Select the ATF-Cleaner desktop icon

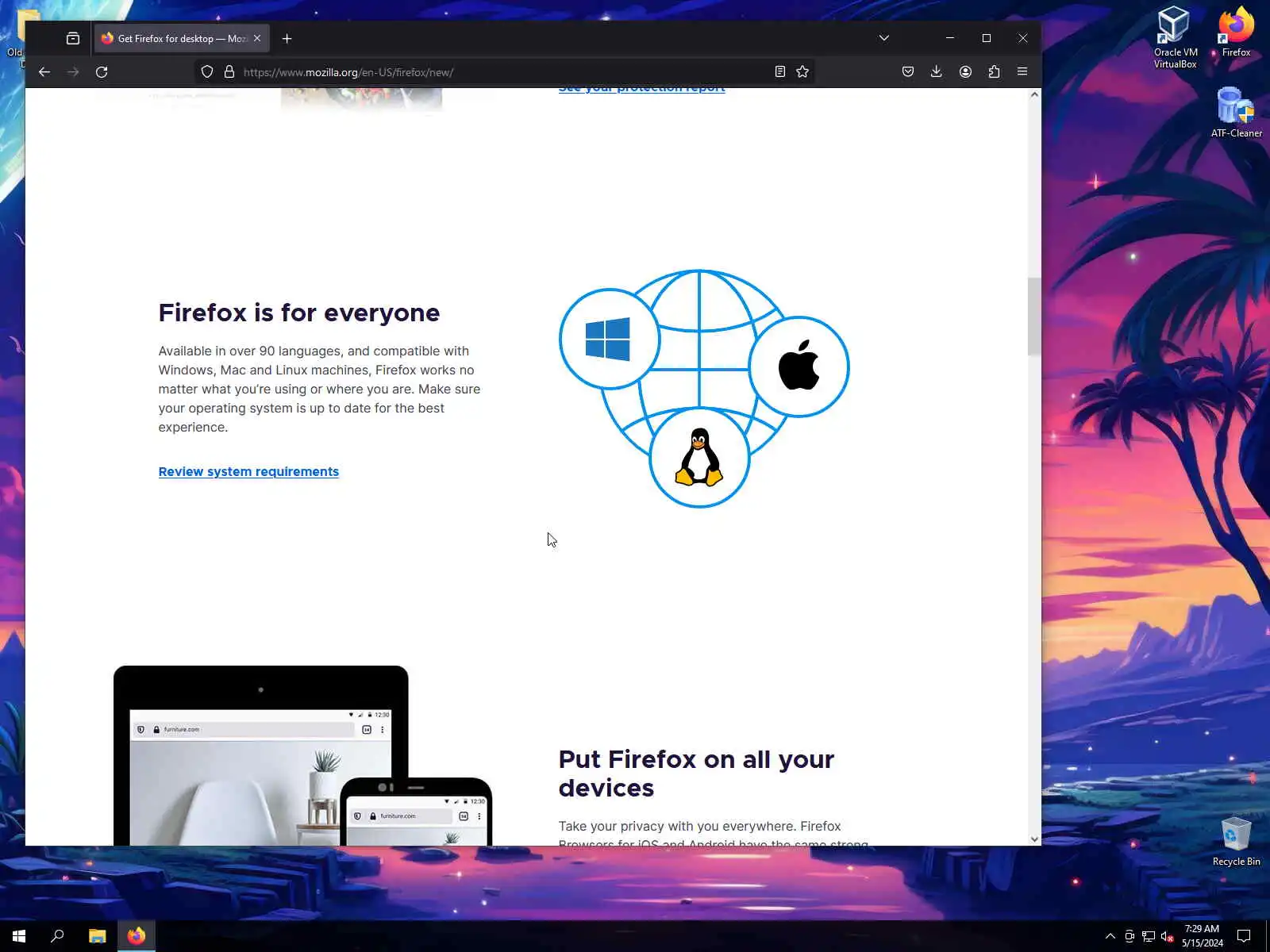click(1236, 112)
